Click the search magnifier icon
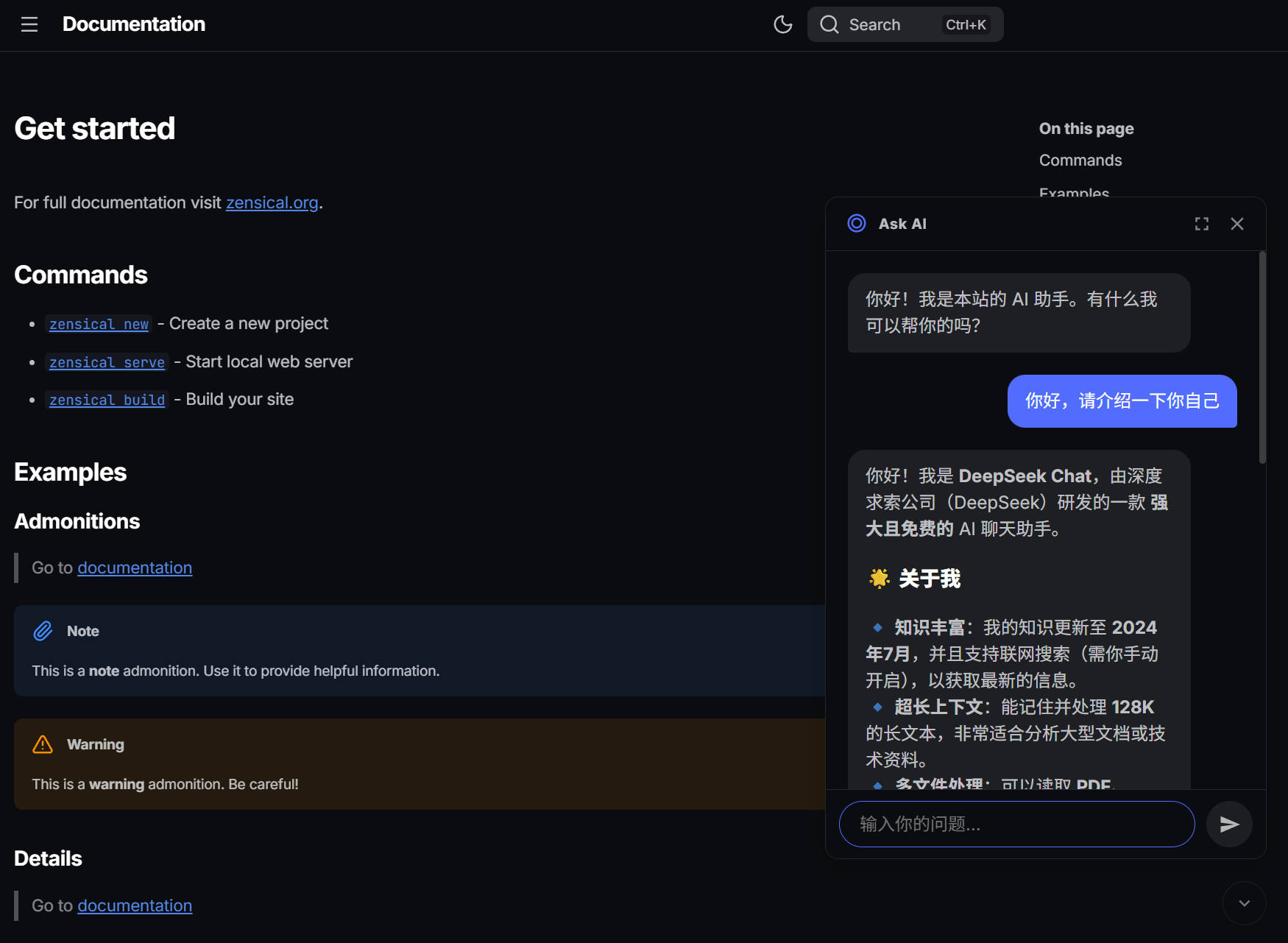This screenshot has width=1288, height=943. pos(829,24)
